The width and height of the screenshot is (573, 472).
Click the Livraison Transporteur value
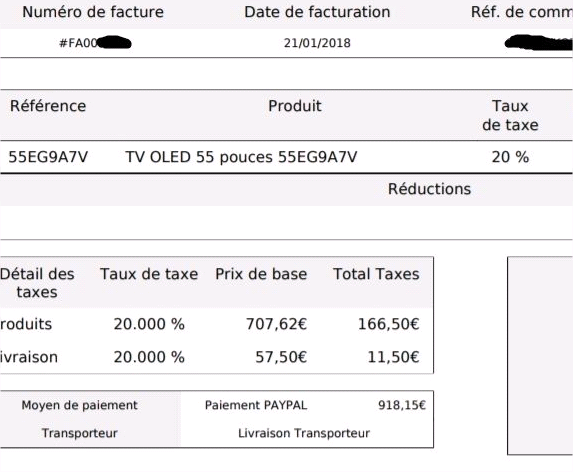click(304, 433)
